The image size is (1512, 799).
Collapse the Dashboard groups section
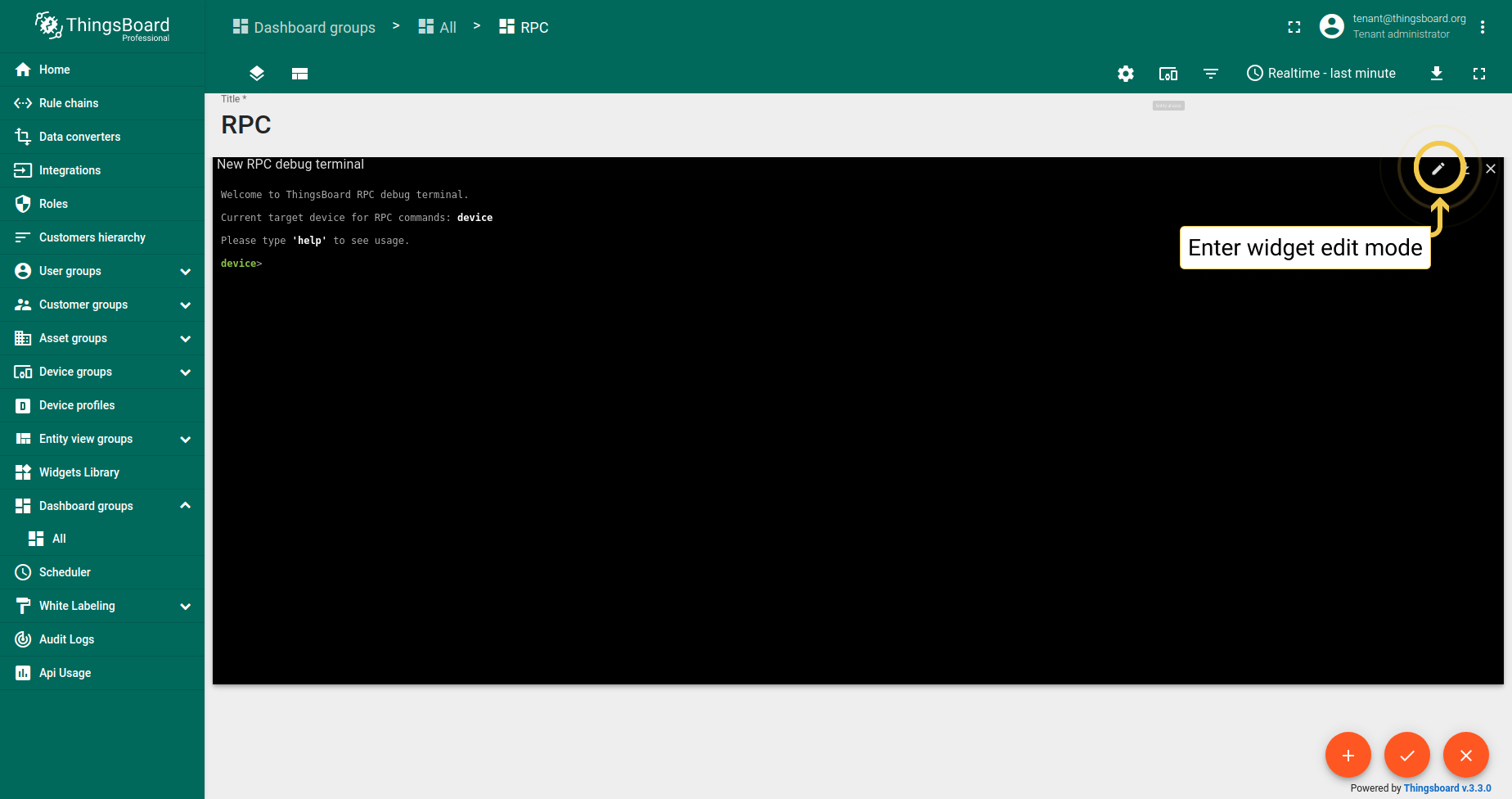pos(185,506)
